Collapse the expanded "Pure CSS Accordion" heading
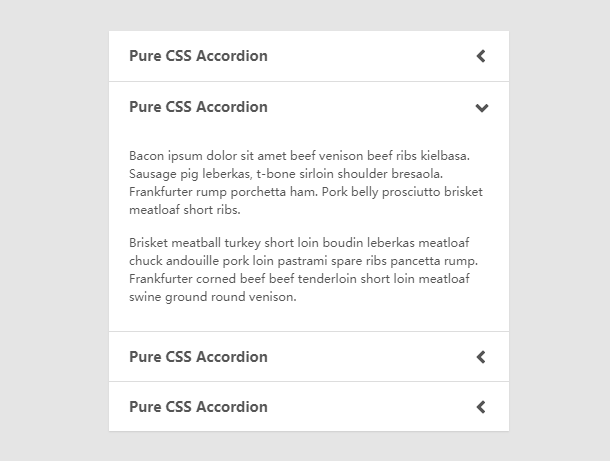Viewport: 610px width, 461px height. click(198, 107)
